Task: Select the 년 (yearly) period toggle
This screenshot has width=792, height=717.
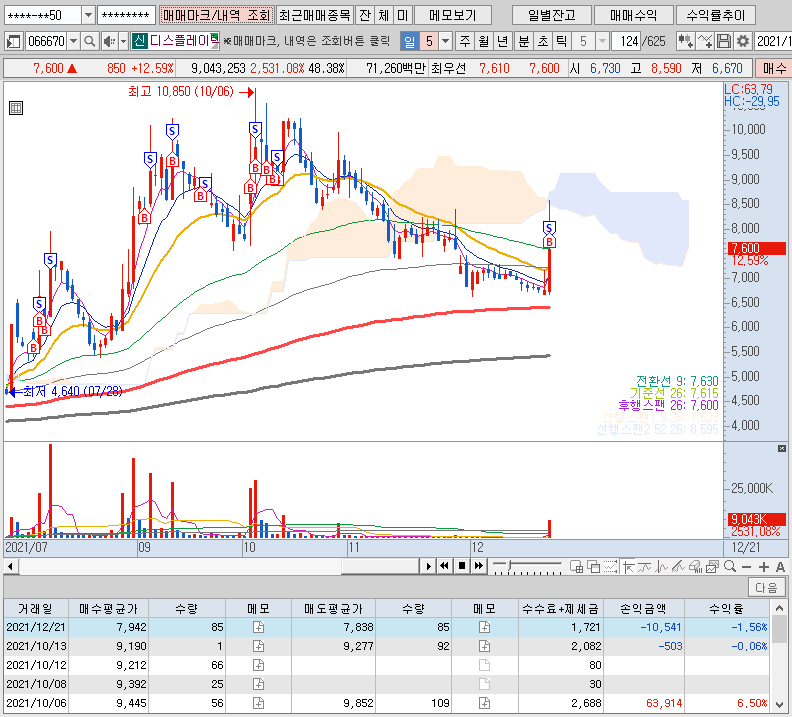Action: [503, 41]
